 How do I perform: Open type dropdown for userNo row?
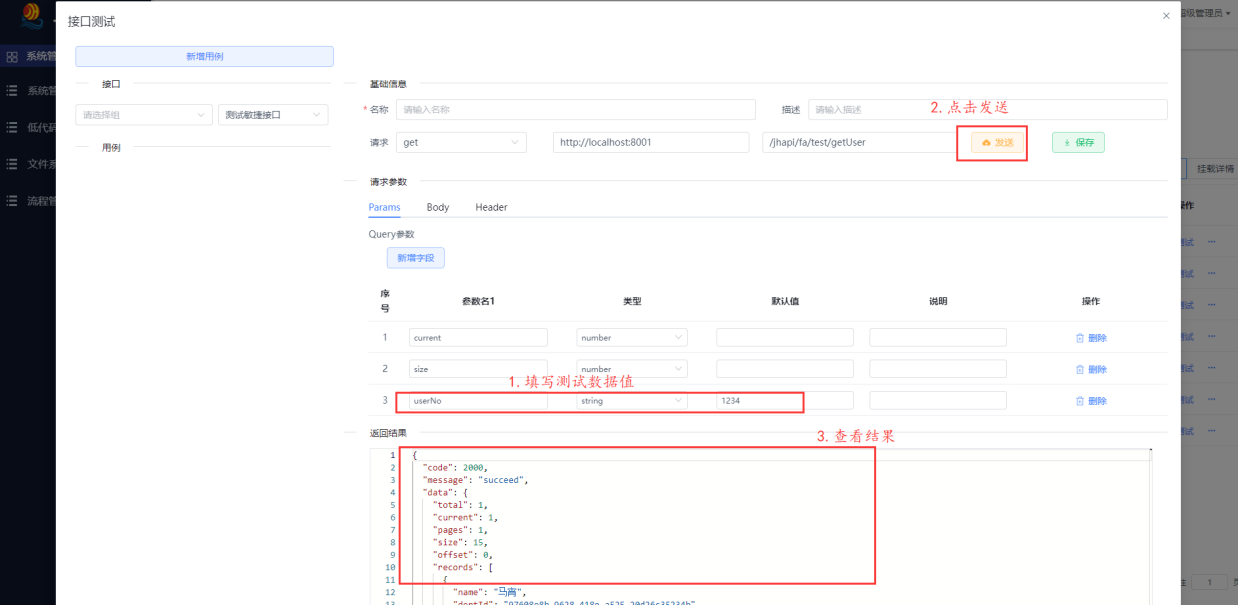632,401
